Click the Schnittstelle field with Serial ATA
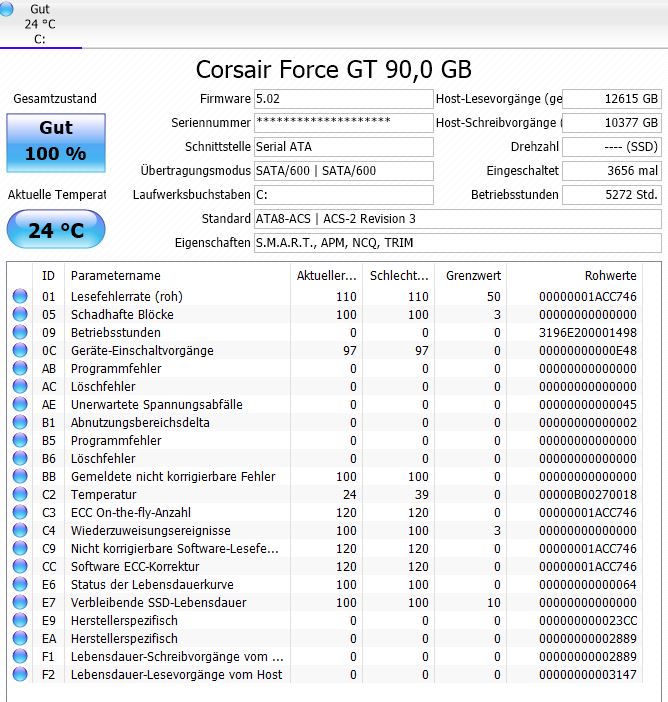This screenshot has height=702, width=668. 343,147
